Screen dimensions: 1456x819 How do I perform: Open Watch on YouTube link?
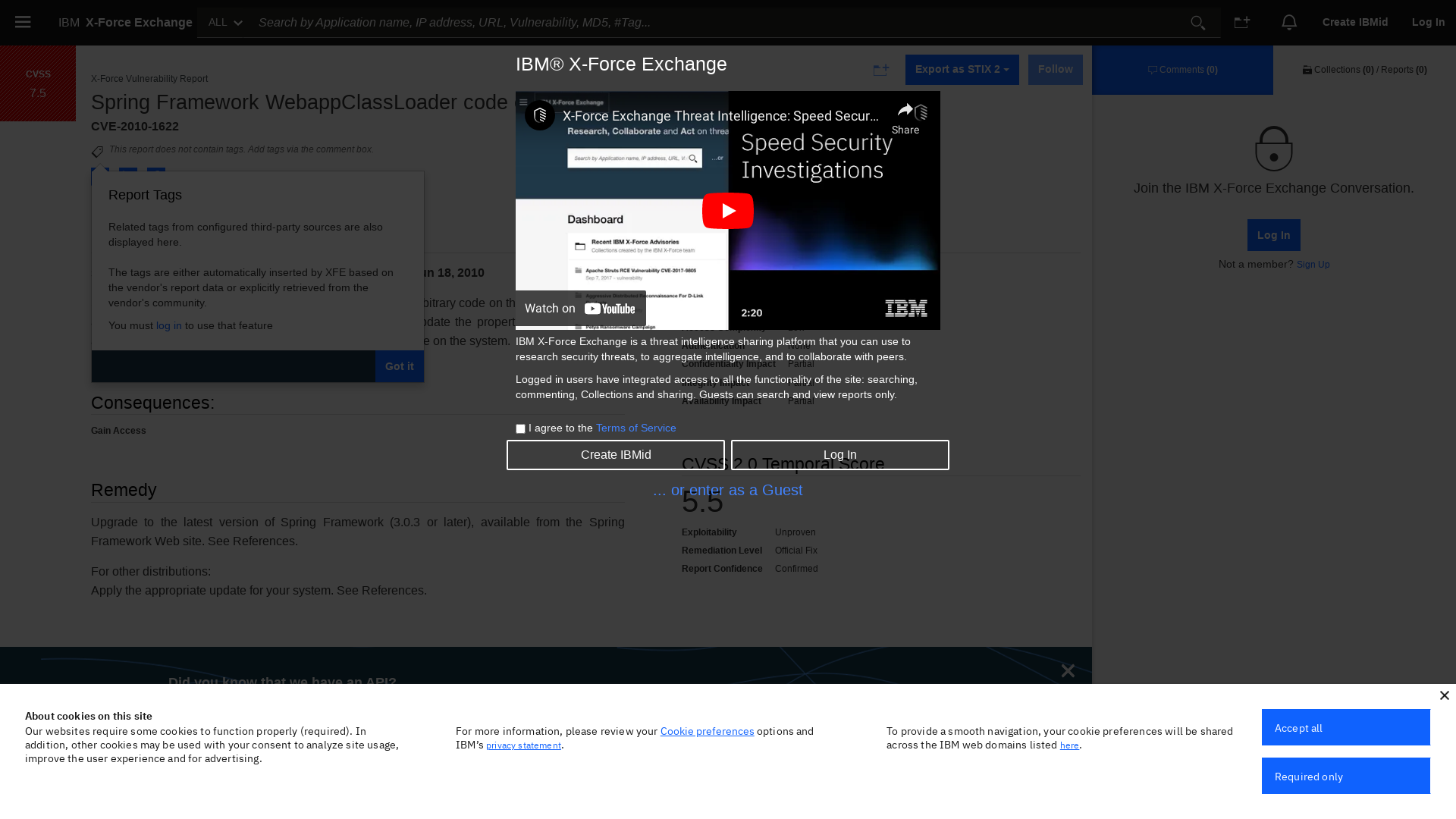point(581,309)
